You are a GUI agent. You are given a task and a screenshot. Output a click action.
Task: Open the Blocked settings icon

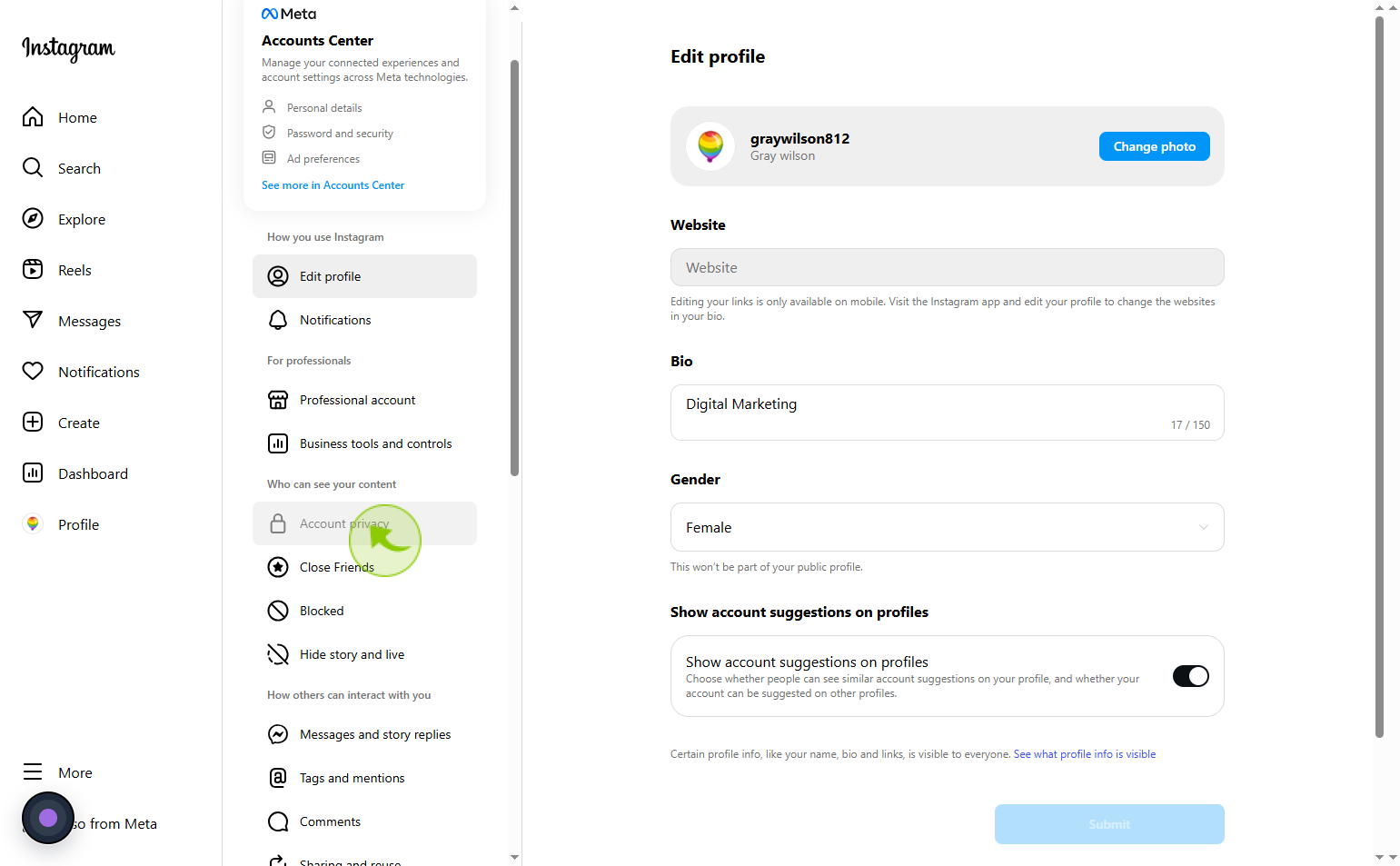(x=278, y=611)
